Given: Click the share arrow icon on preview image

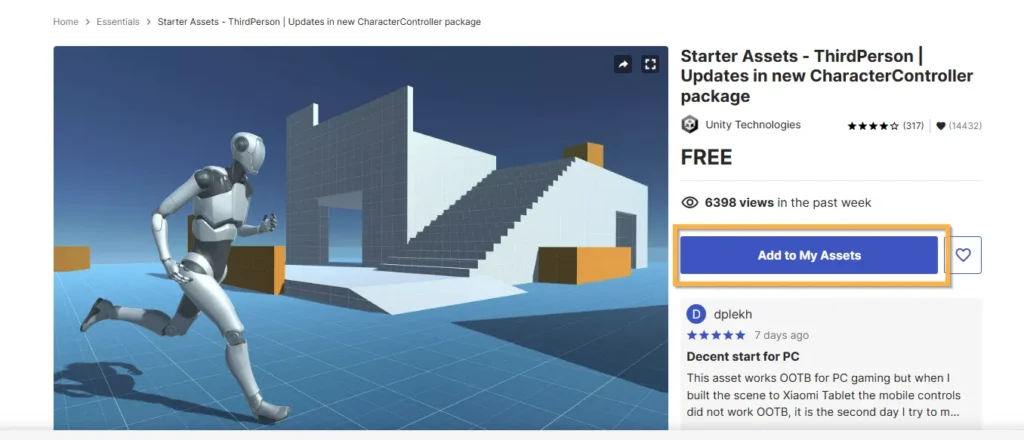Looking at the screenshot, I should [622, 64].
